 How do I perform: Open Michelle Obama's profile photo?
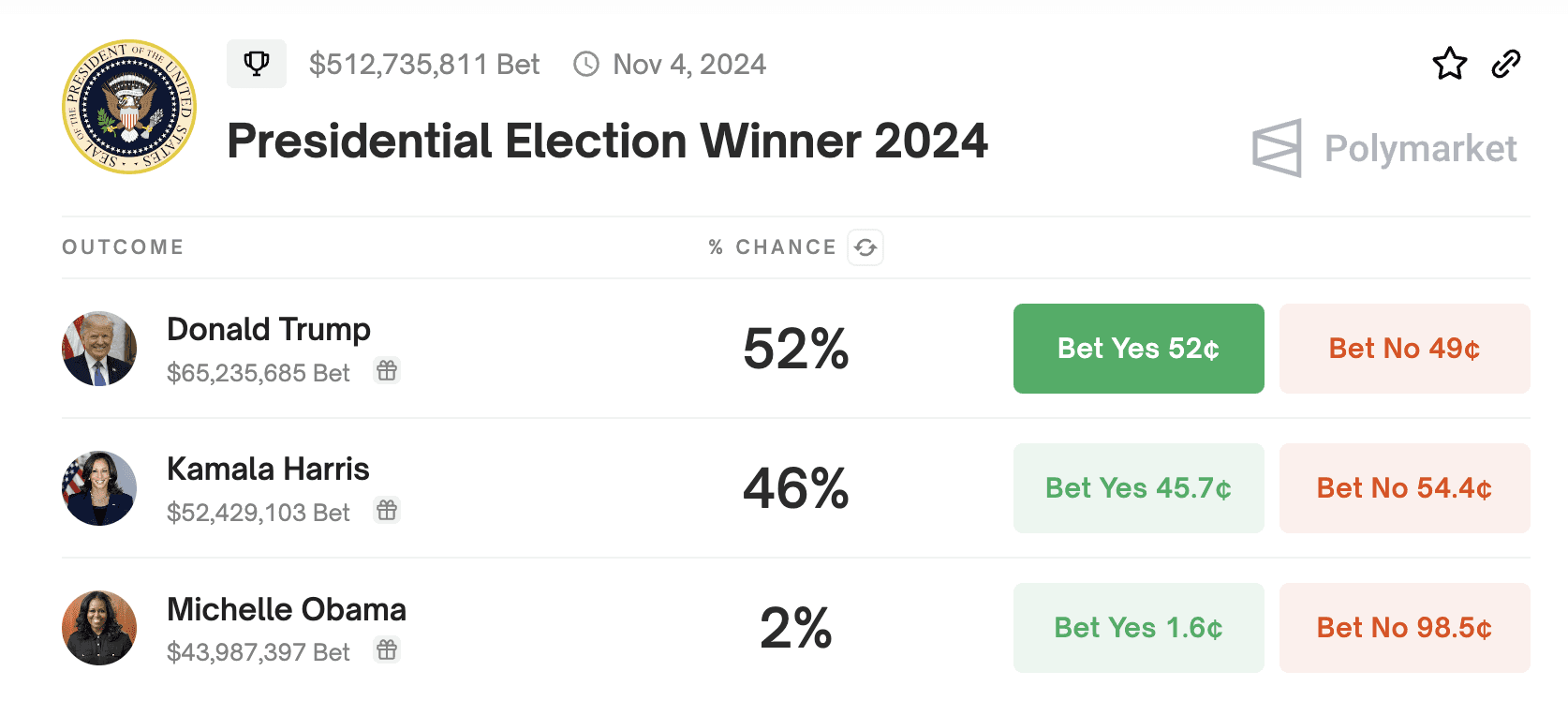pyautogui.click(x=99, y=628)
